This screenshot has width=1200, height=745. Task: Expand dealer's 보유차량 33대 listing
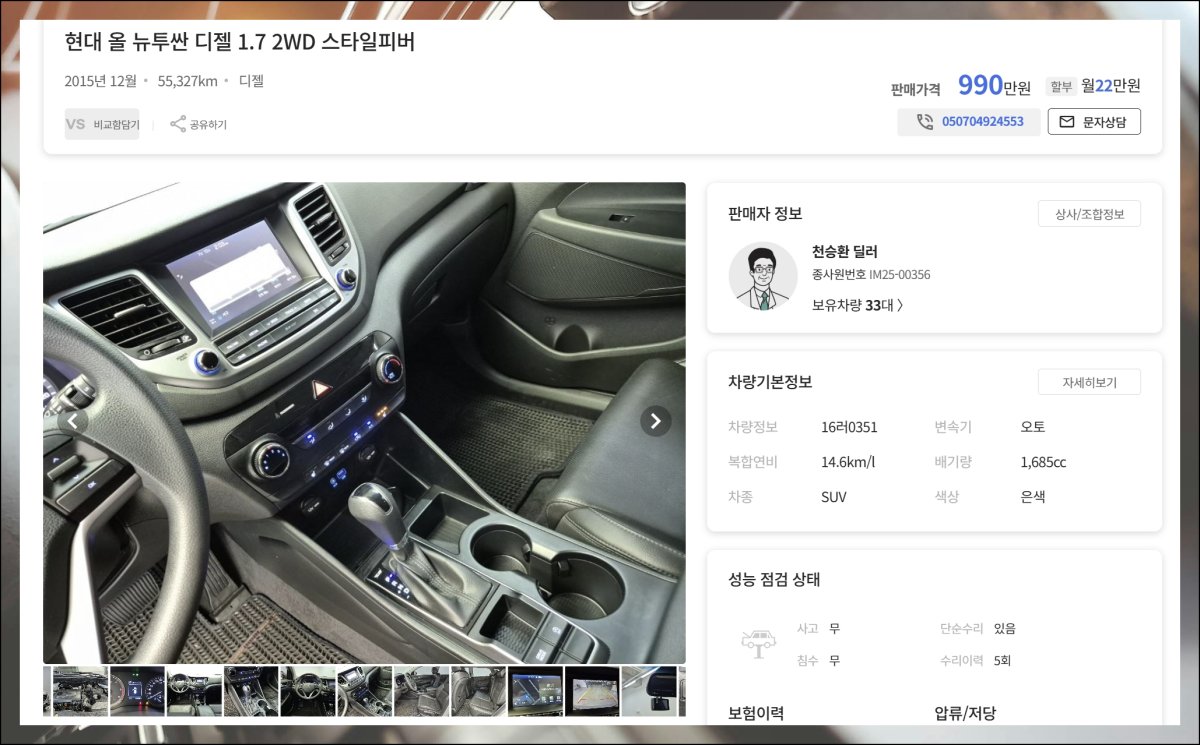pos(857,305)
